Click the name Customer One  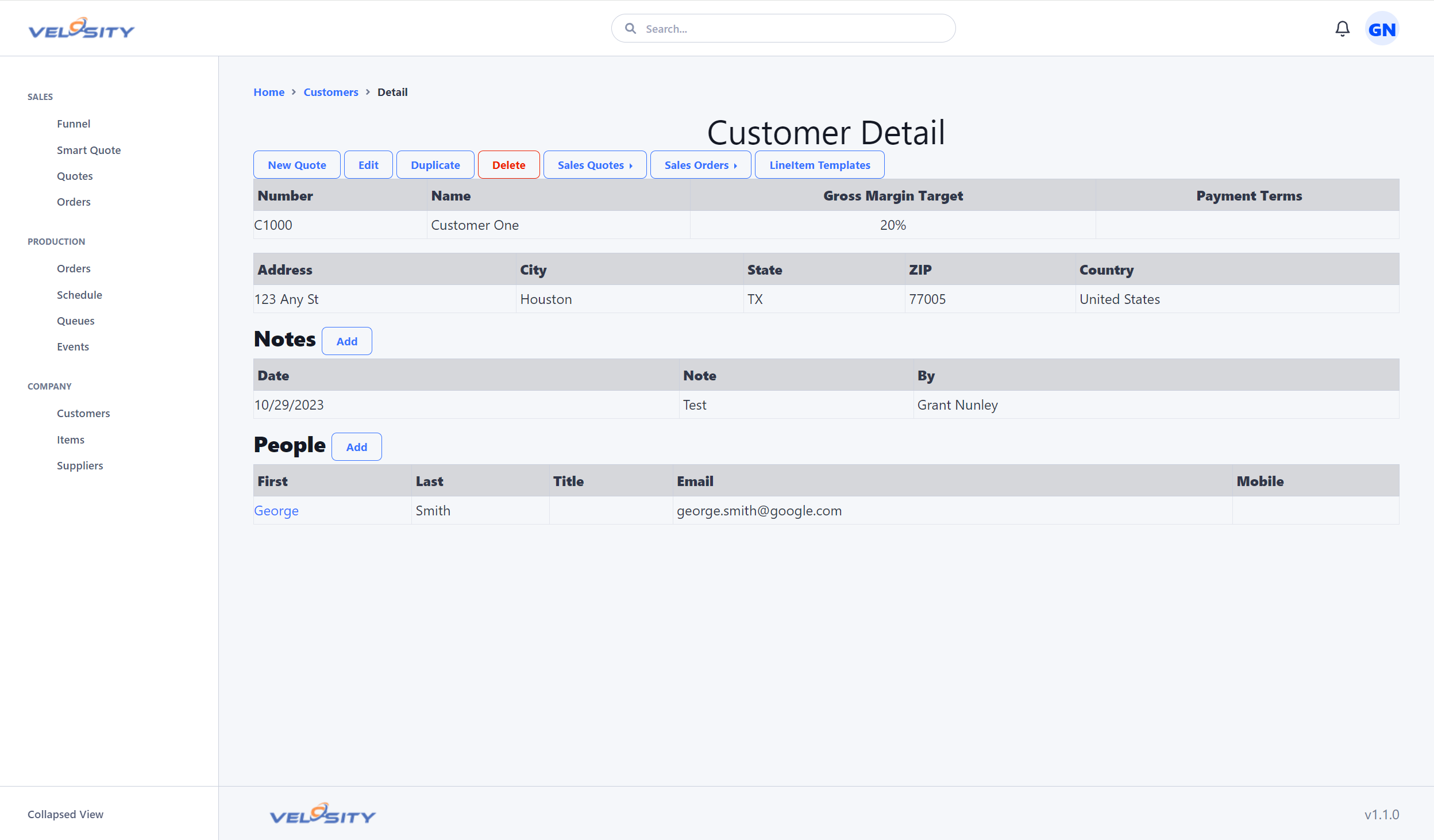coord(475,225)
